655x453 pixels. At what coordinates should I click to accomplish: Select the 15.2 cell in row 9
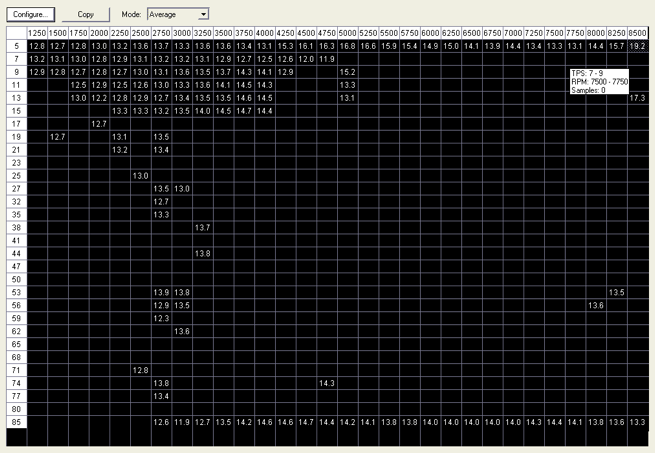pyautogui.click(x=347, y=73)
